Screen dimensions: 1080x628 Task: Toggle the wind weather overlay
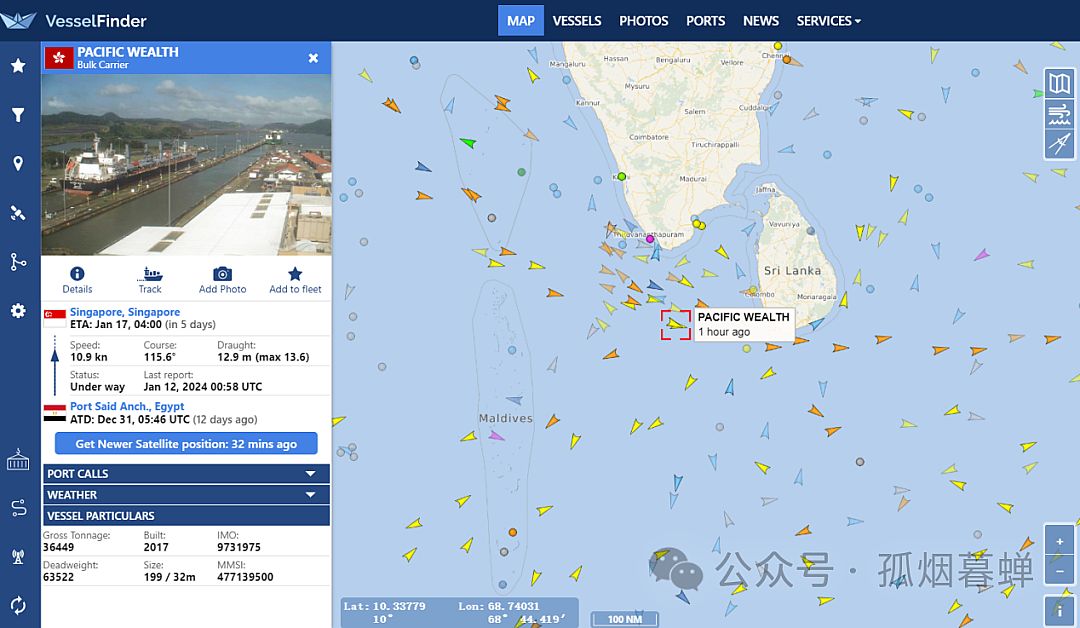coord(1059,114)
